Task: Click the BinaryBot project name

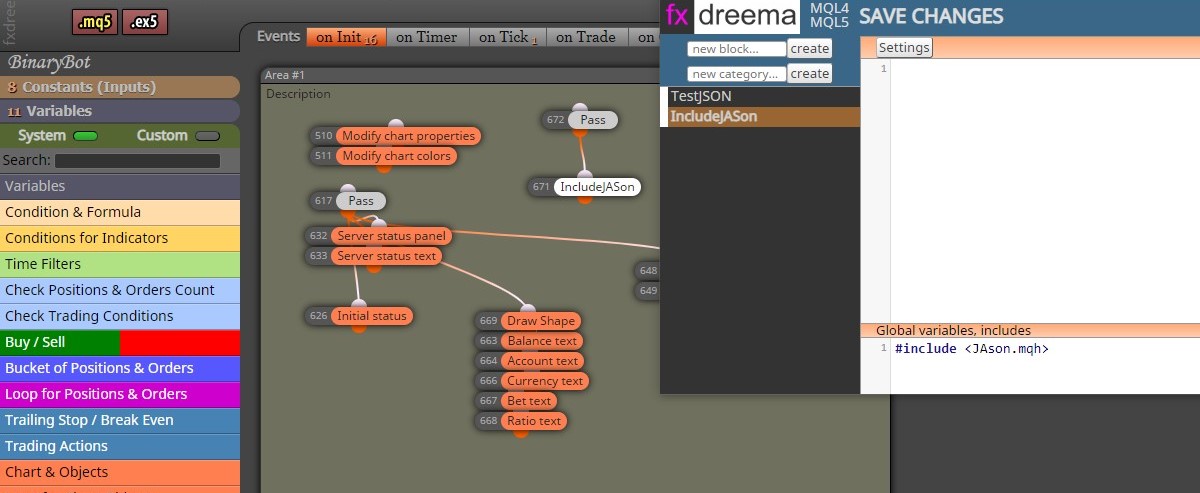Action: (50, 62)
